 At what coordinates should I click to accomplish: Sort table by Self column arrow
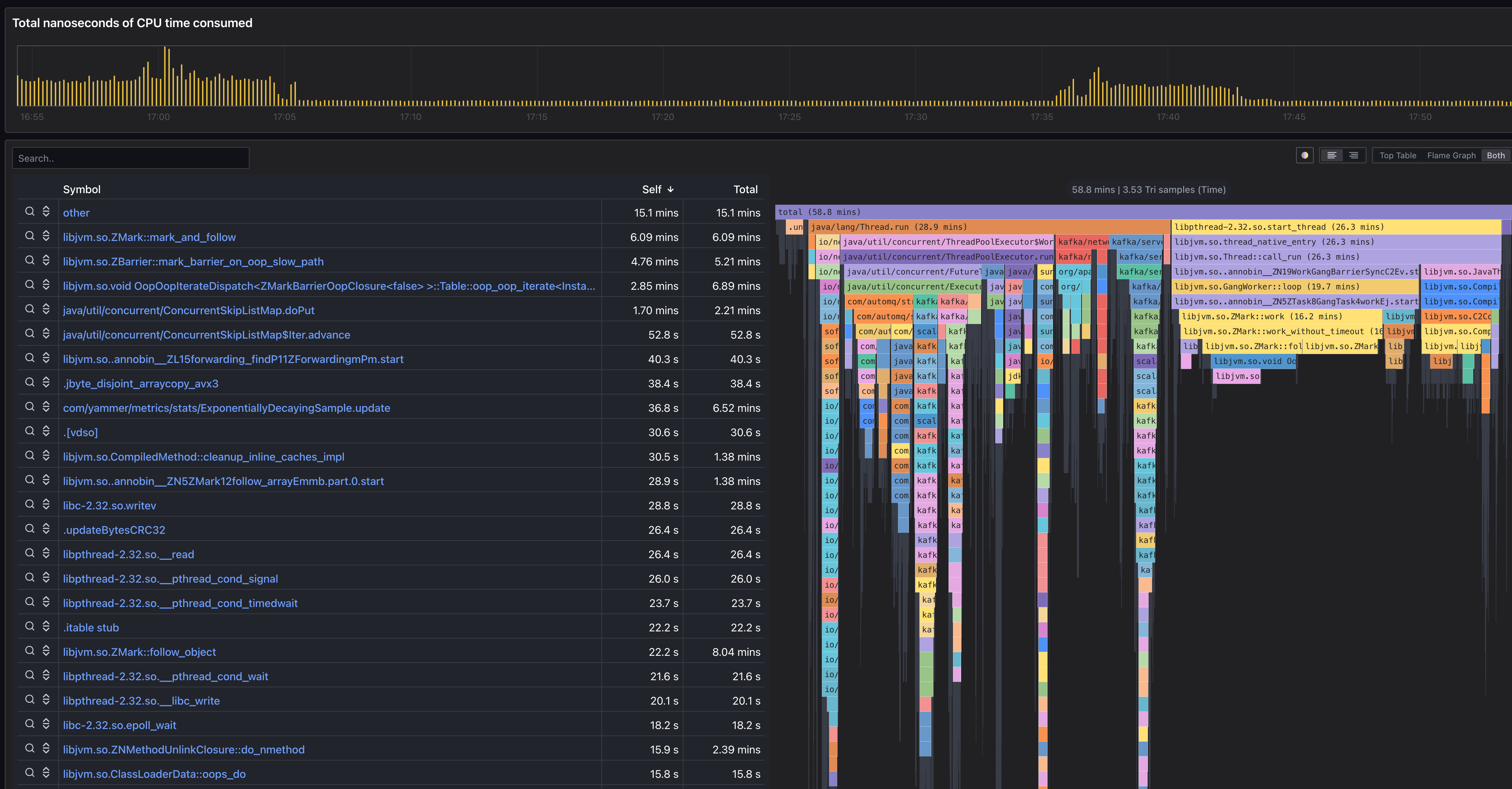(x=670, y=189)
